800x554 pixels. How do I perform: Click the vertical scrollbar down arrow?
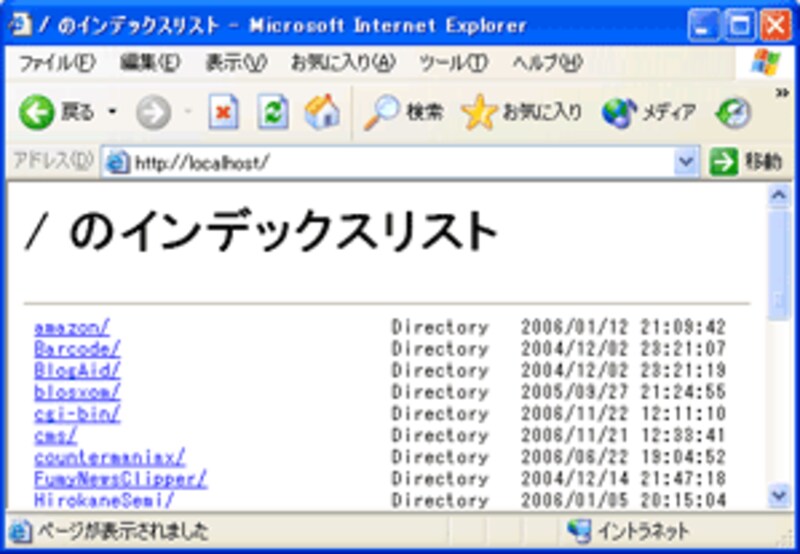coord(778,496)
